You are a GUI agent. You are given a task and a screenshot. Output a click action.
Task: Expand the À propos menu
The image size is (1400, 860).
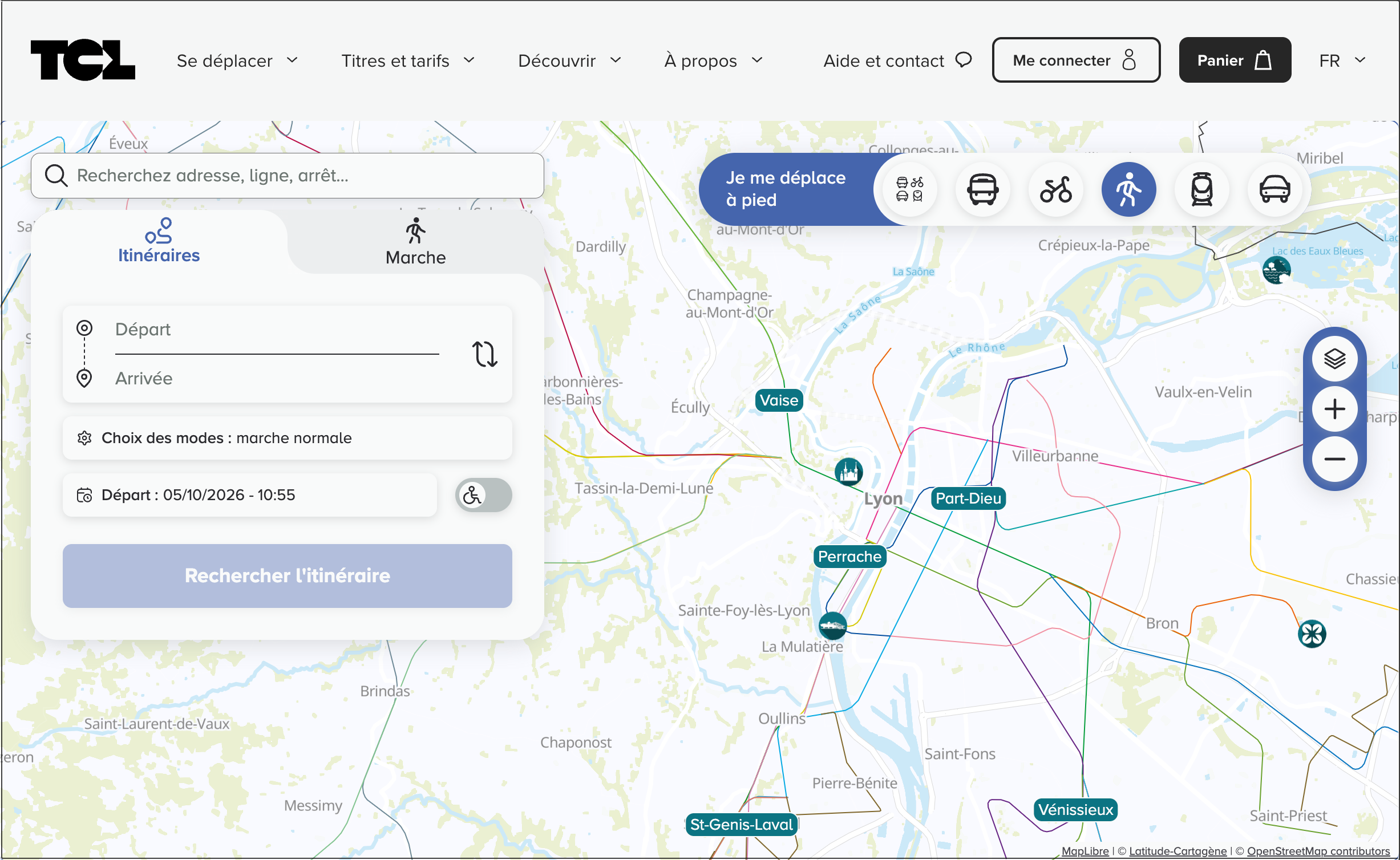click(x=714, y=60)
